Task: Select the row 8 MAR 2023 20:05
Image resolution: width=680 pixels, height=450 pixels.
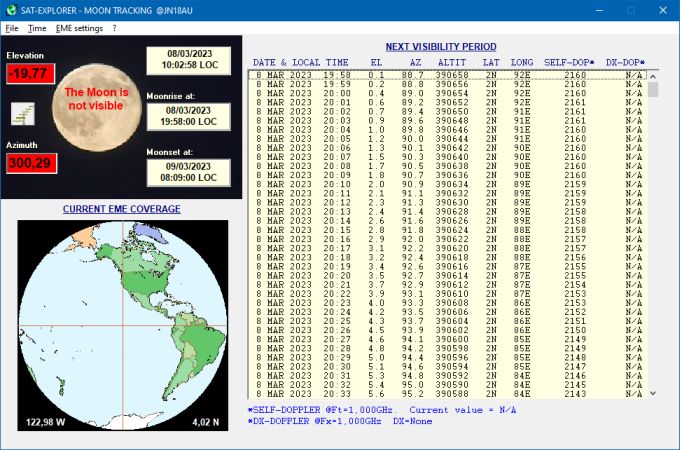Action: (x=448, y=139)
